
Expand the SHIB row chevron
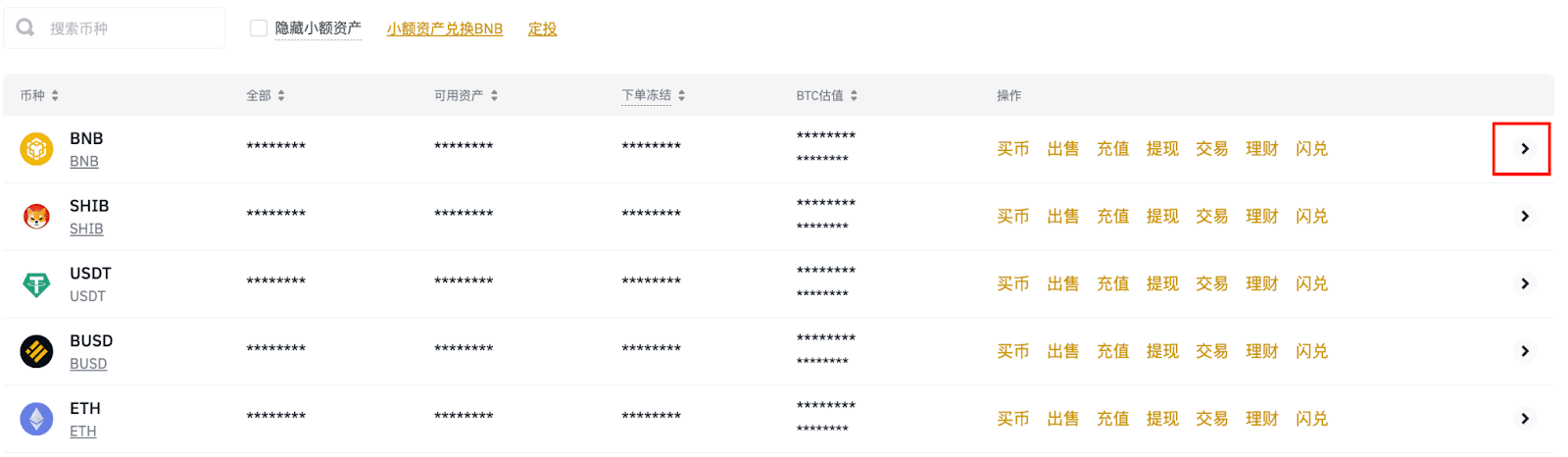(x=1524, y=217)
